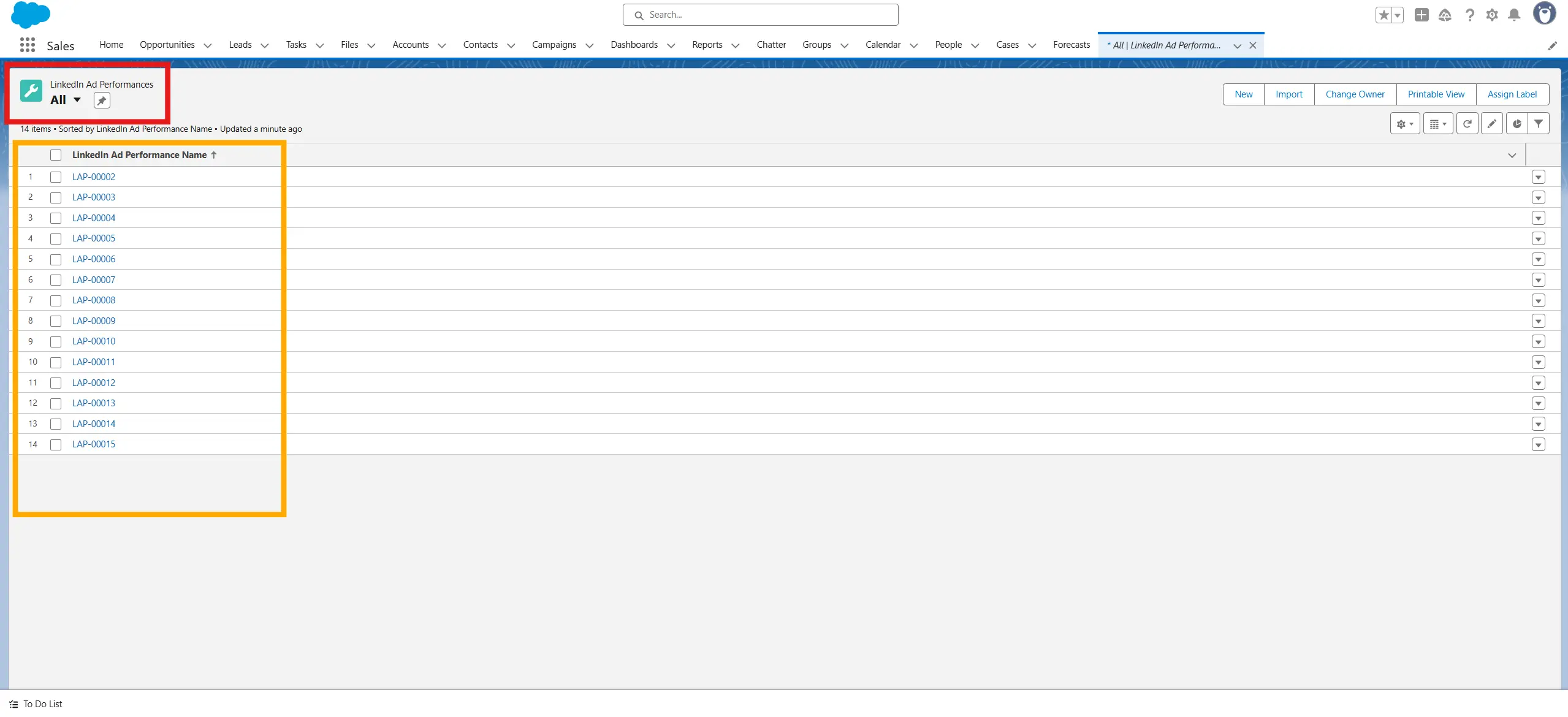Open the Setup gear menu
Image resolution: width=1568 pixels, height=717 pixels.
point(1492,15)
